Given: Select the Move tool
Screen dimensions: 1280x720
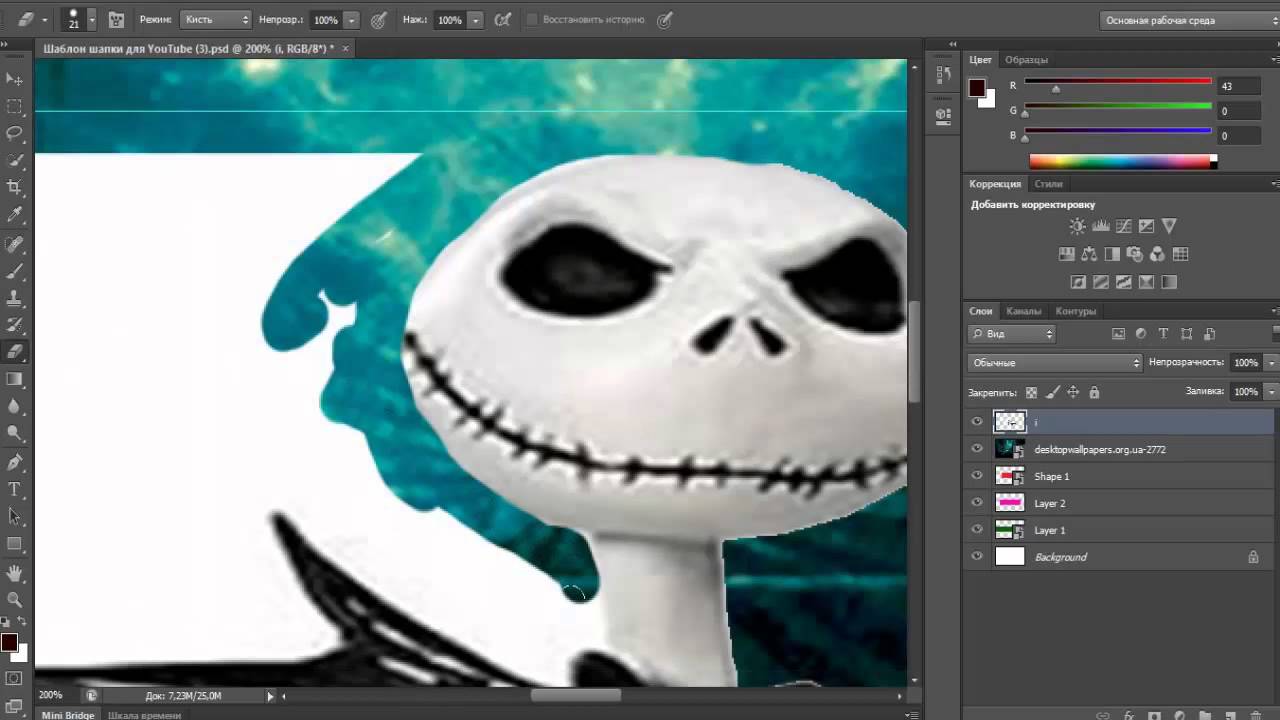Looking at the screenshot, I should [x=14, y=79].
